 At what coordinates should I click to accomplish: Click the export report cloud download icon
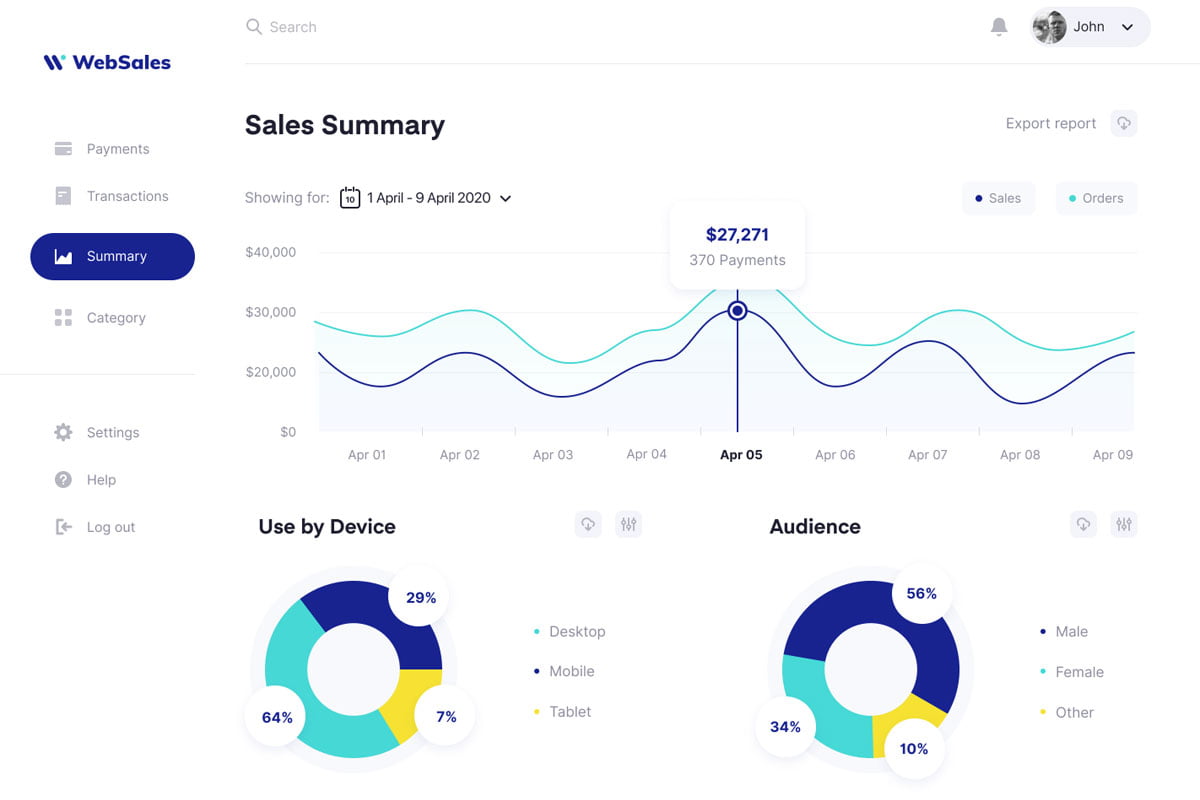pyautogui.click(x=1124, y=123)
